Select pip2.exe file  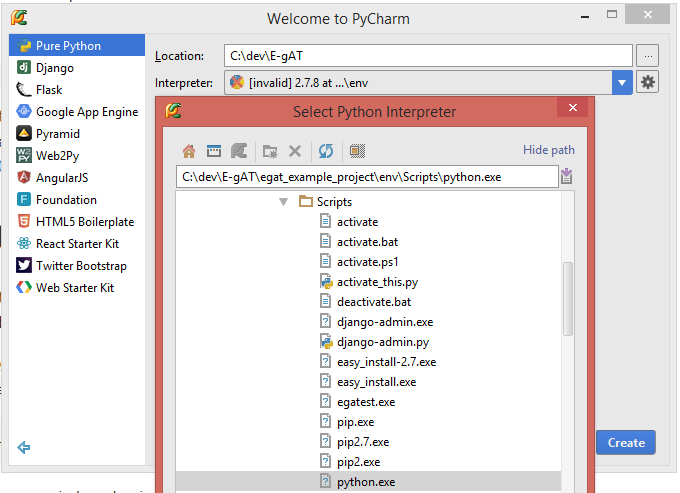358,462
